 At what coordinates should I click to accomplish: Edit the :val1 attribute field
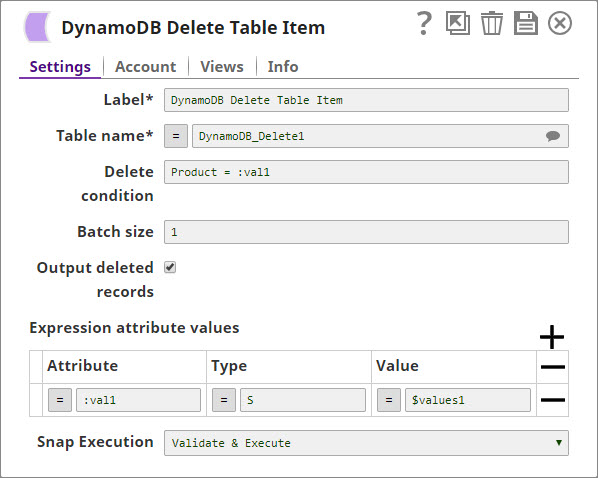(138, 400)
